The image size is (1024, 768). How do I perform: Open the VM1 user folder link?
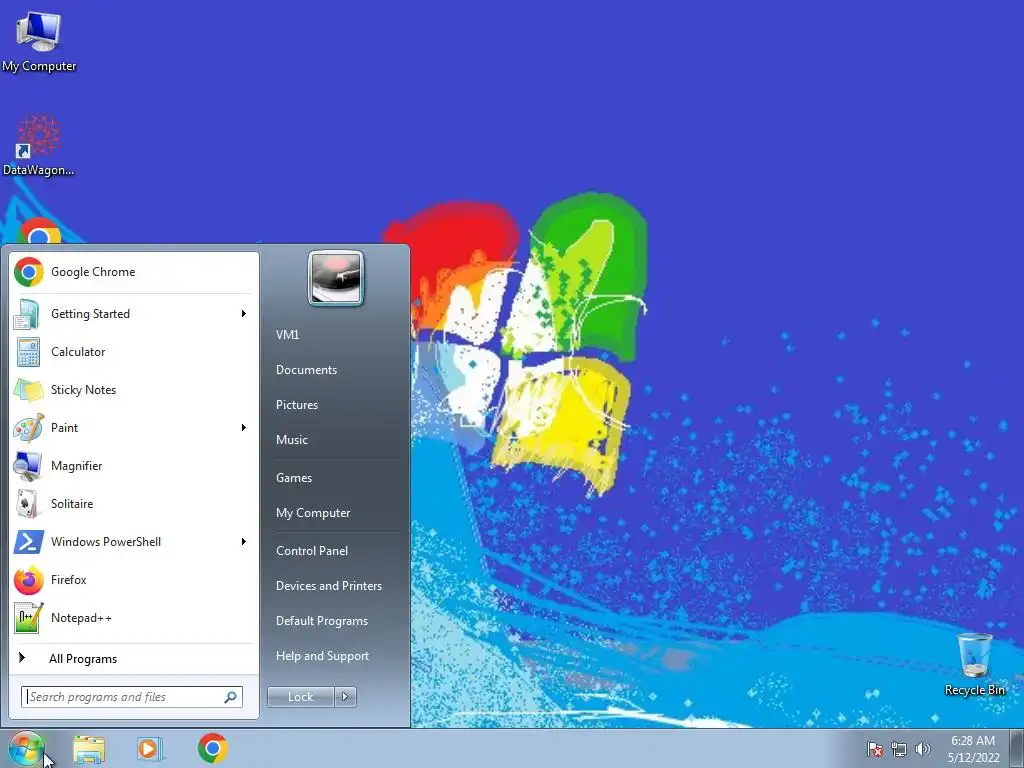[x=287, y=335]
